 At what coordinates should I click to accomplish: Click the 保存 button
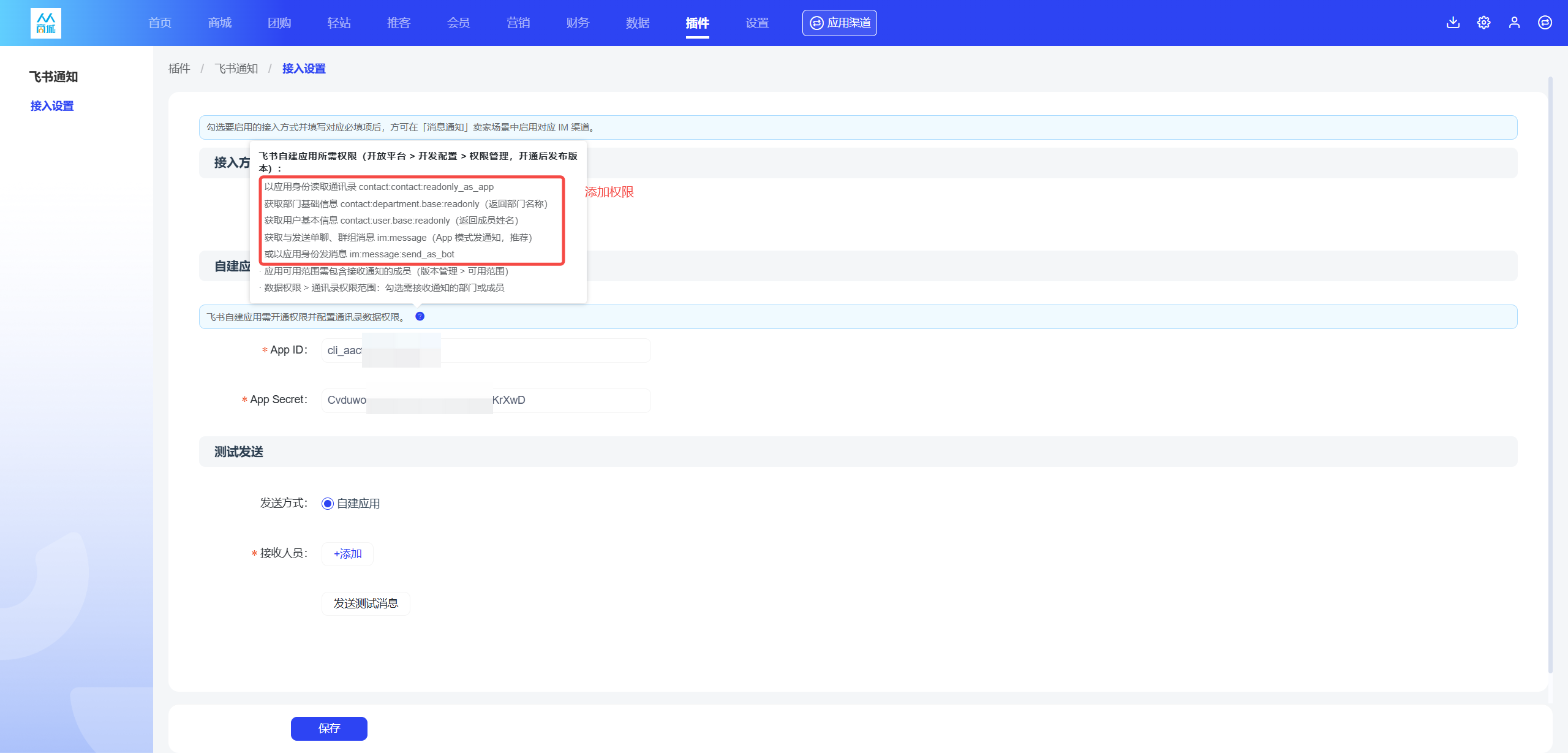pyautogui.click(x=329, y=728)
